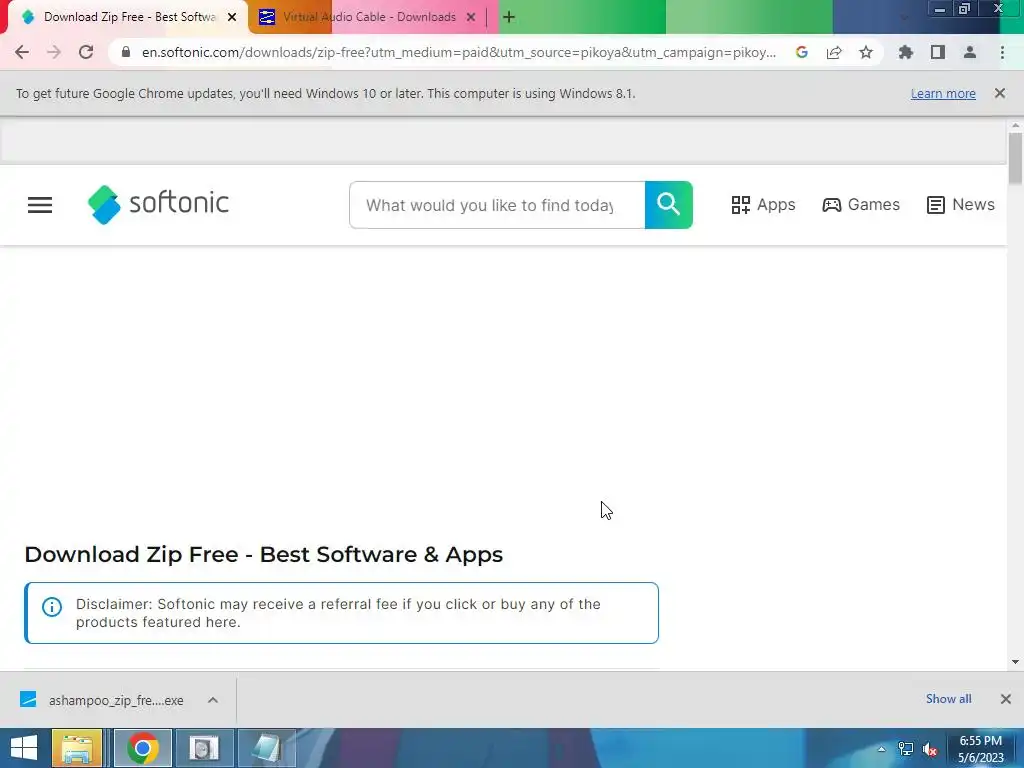Click the scrollbar down arrow
The height and width of the screenshot is (768, 1024).
[1015, 662]
